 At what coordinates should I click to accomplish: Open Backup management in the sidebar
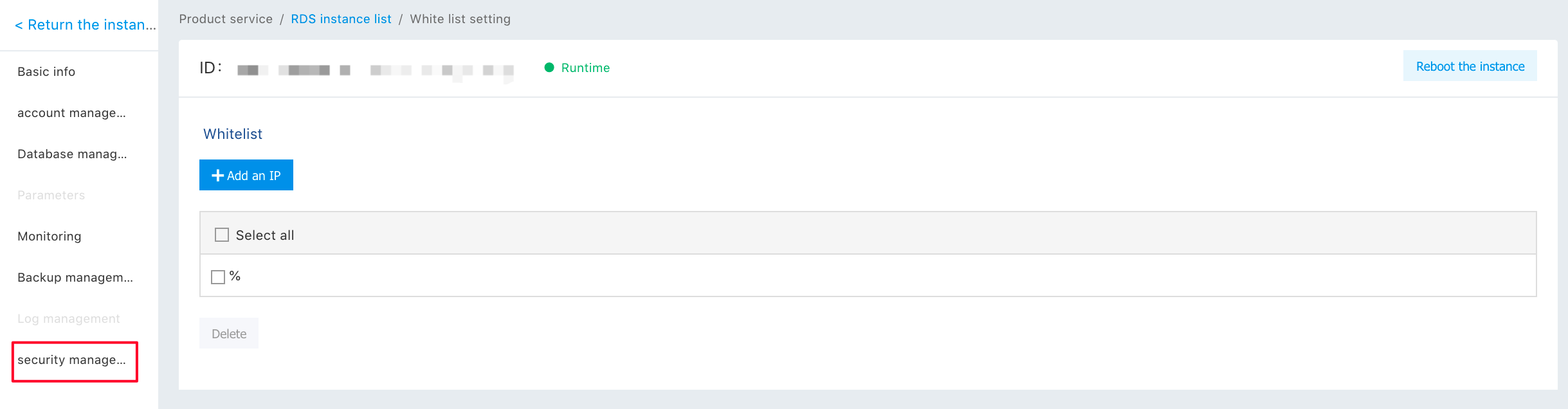pyautogui.click(x=75, y=277)
